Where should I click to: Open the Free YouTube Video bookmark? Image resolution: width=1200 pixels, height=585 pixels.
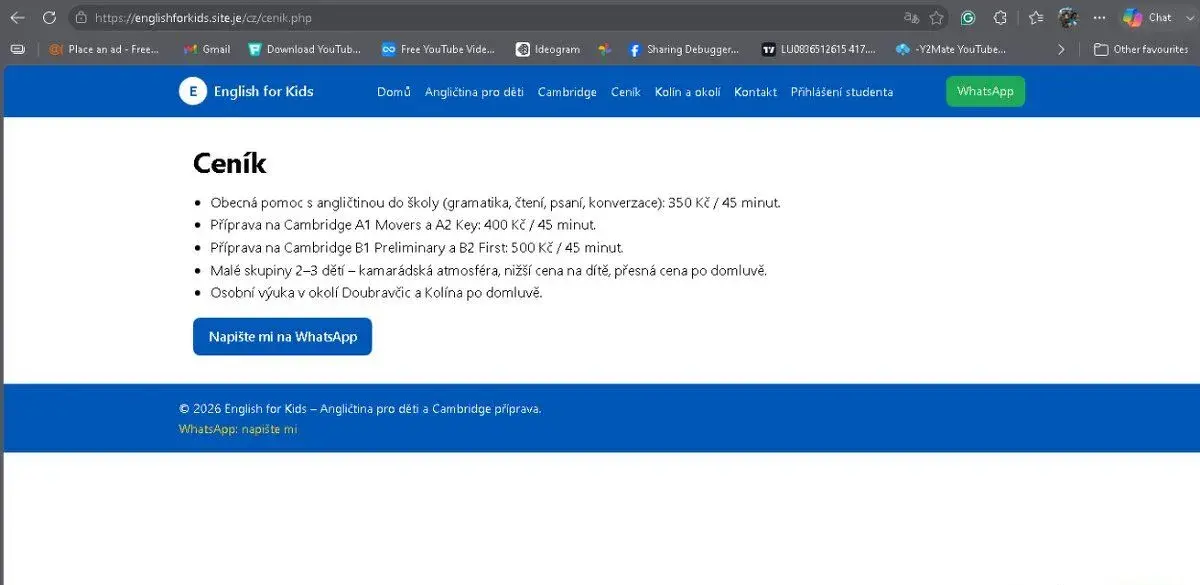point(438,49)
